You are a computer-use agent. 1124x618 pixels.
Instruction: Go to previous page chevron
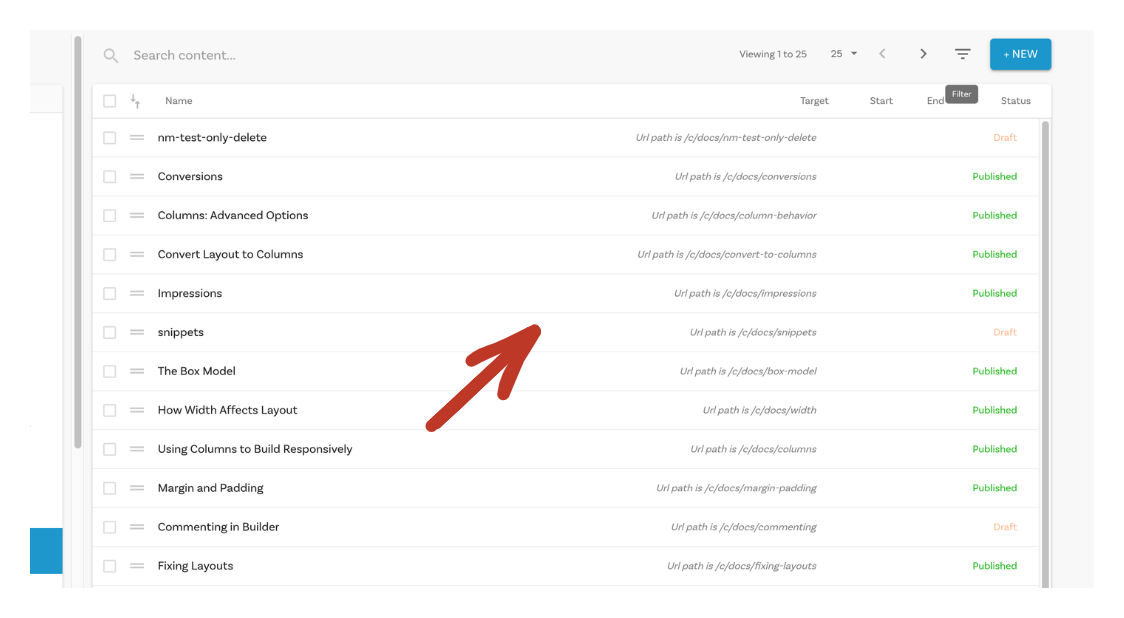point(882,54)
